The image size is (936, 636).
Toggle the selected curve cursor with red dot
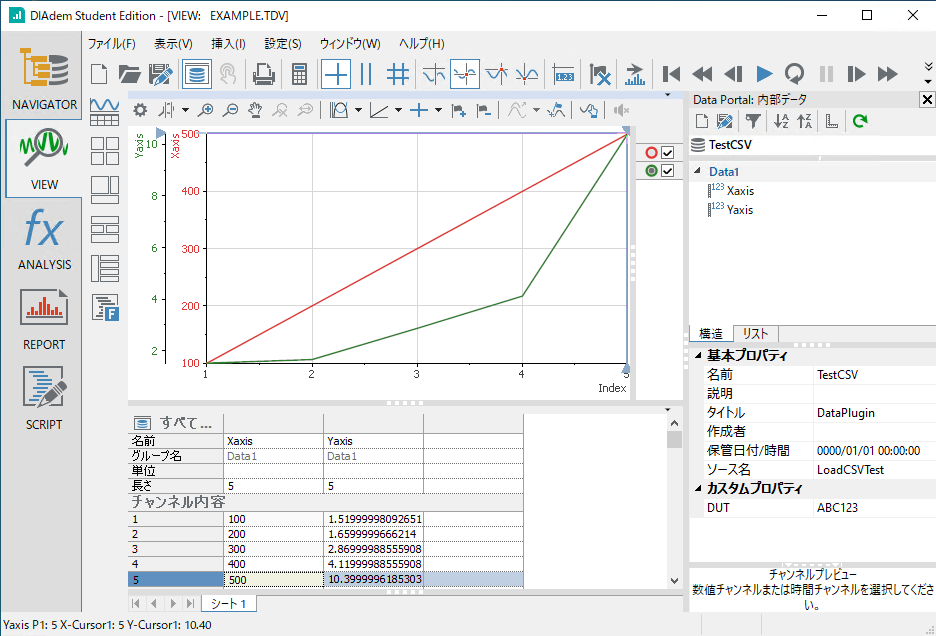pyautogui.click(x=465, y=74)
